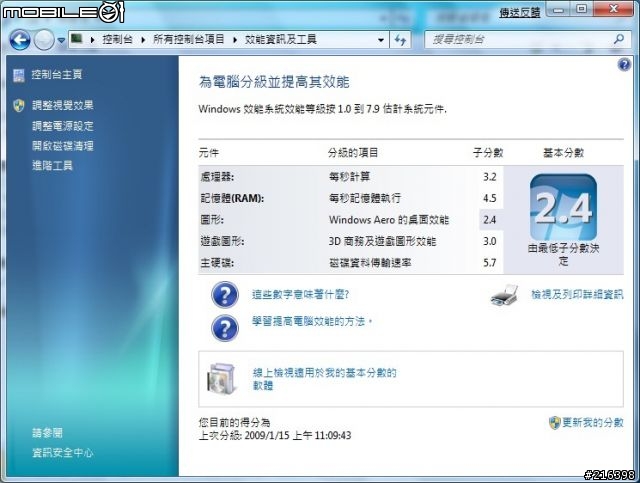
Task: Click the question icon beside 這些數字意味著什麼
Action: coord(225,295)
